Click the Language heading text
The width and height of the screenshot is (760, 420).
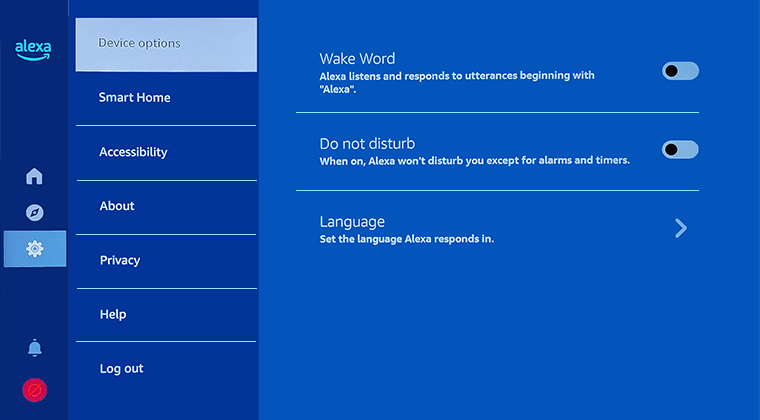click(352, 222)
